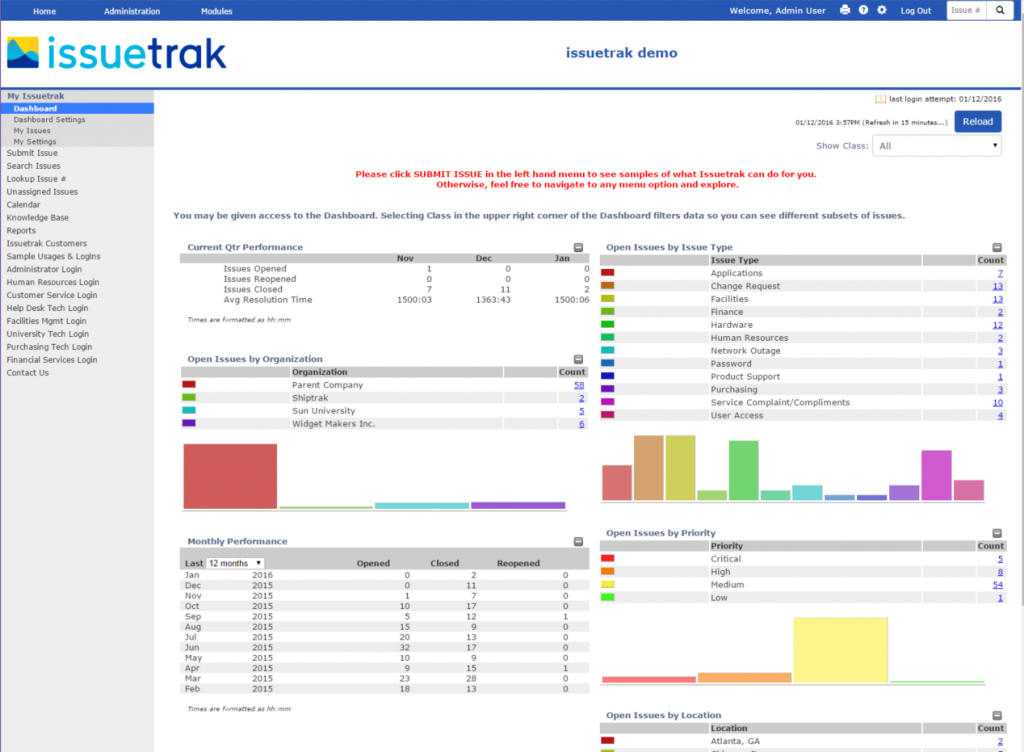
Task: Open Calendar in sidebar
Action: tap(23, 205)
